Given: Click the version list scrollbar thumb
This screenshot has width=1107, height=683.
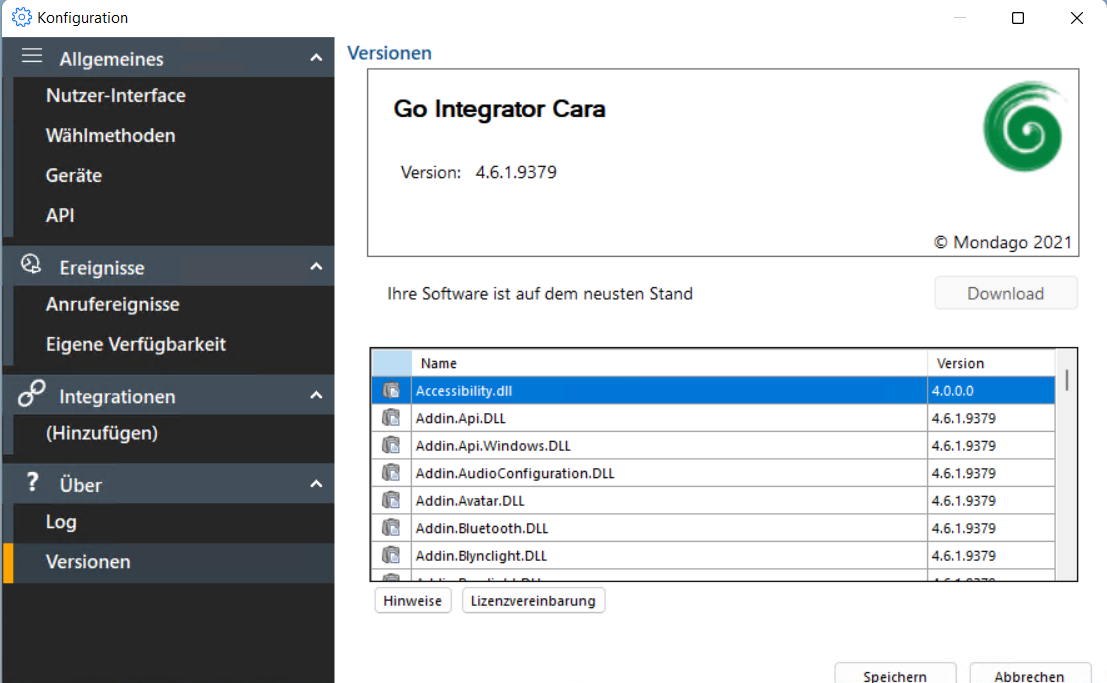Looking at the screenshot, I should pos(1066,380).
